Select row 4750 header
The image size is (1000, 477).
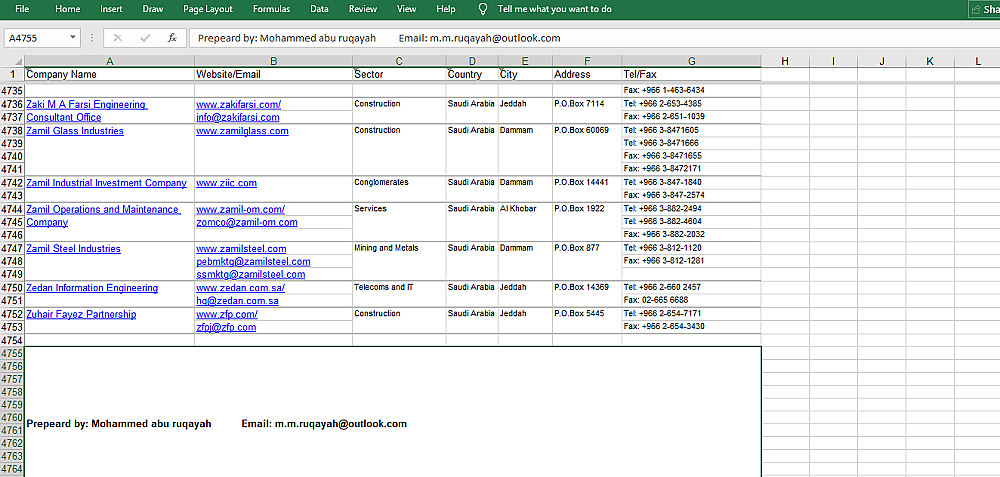click(13, 288)
